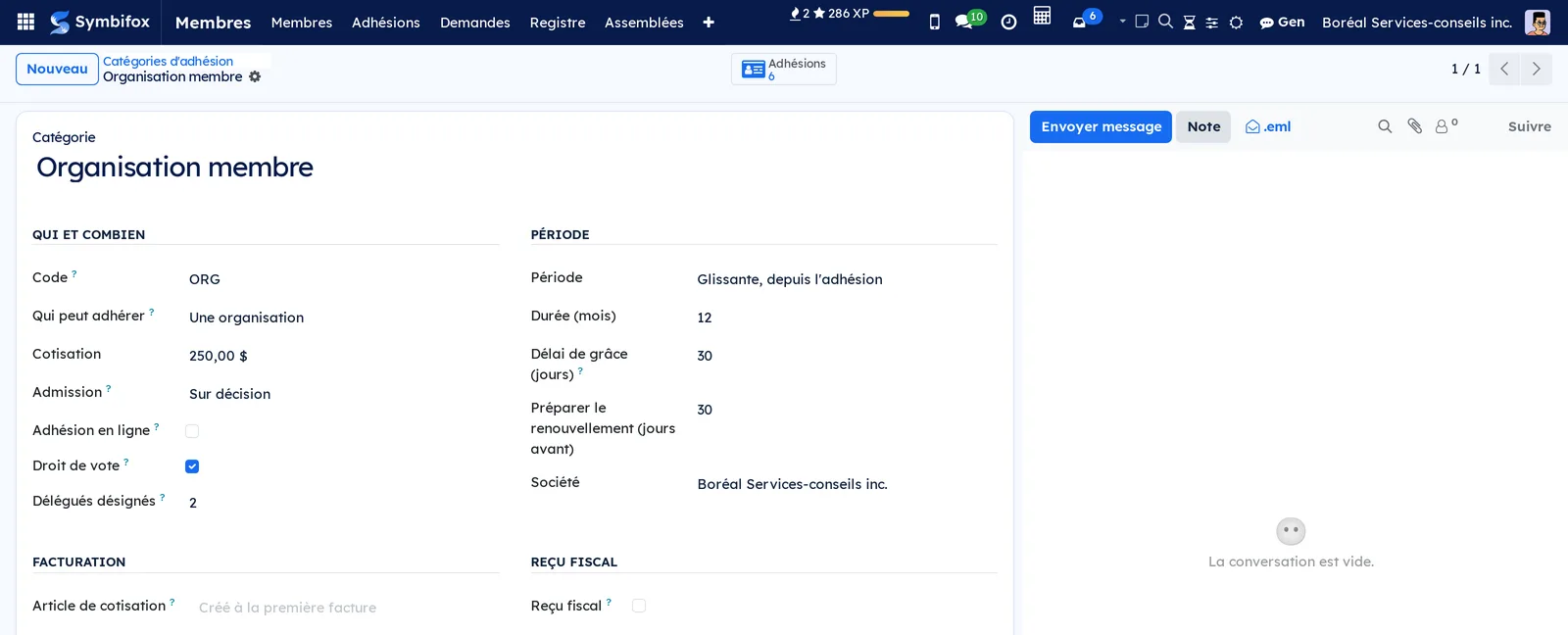The width and height of the screenshot is (1568, 635).
Task: Show followers of this record
Action: [1446, 126]
